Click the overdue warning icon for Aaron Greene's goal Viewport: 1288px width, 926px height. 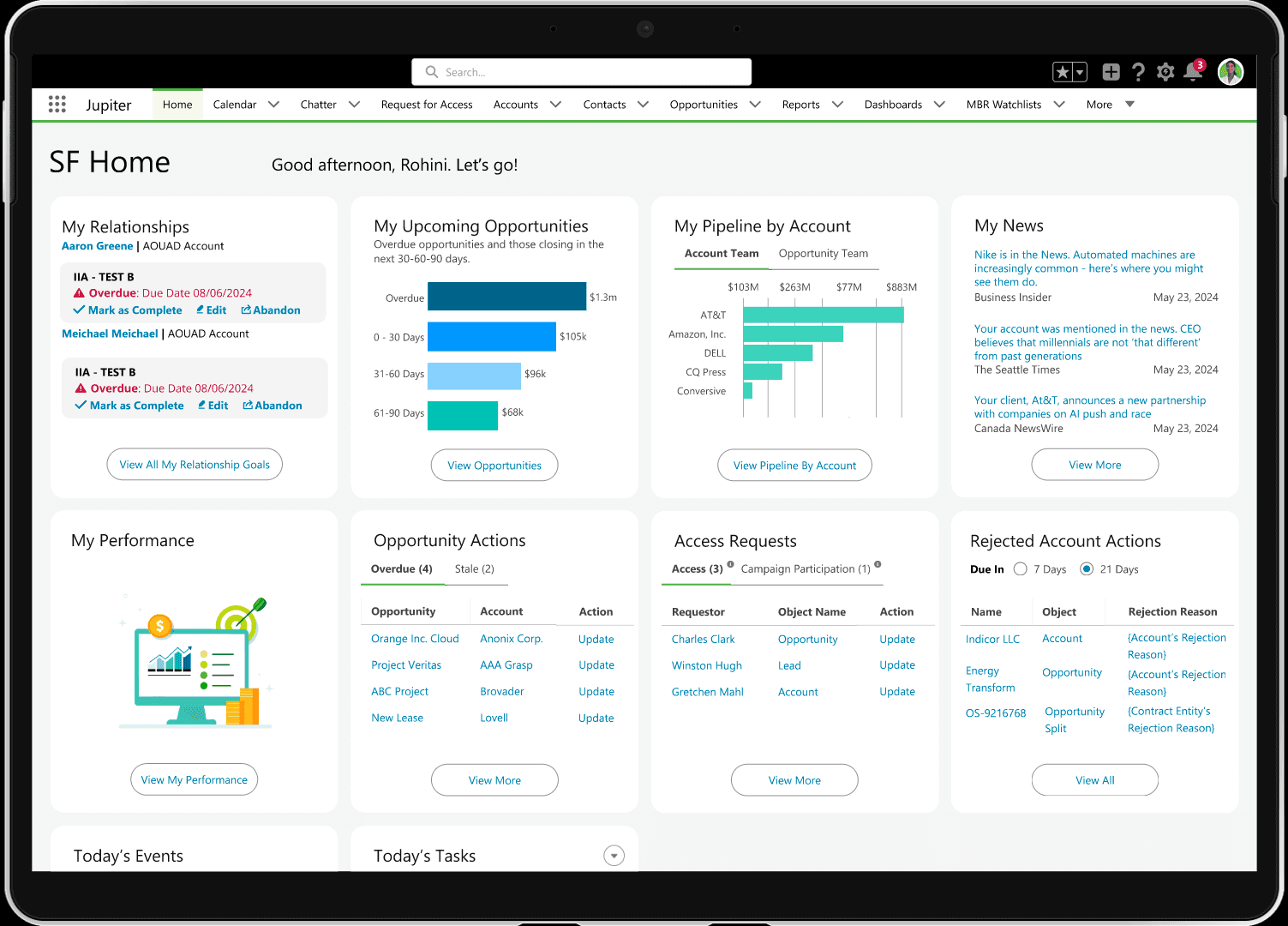[x=79, y=293]
